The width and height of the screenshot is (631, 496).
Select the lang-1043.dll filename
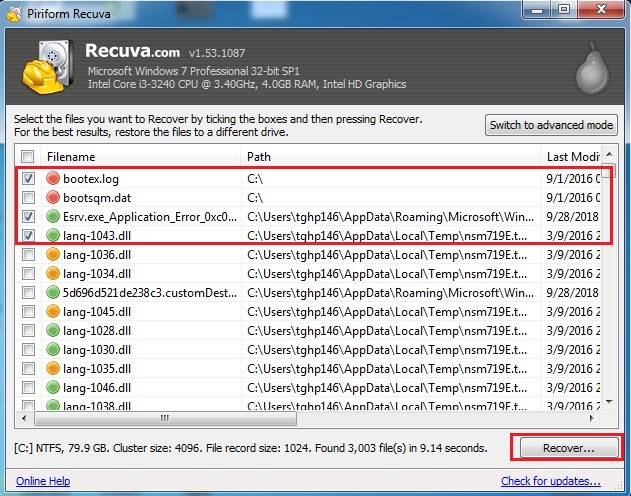point(97,236)
